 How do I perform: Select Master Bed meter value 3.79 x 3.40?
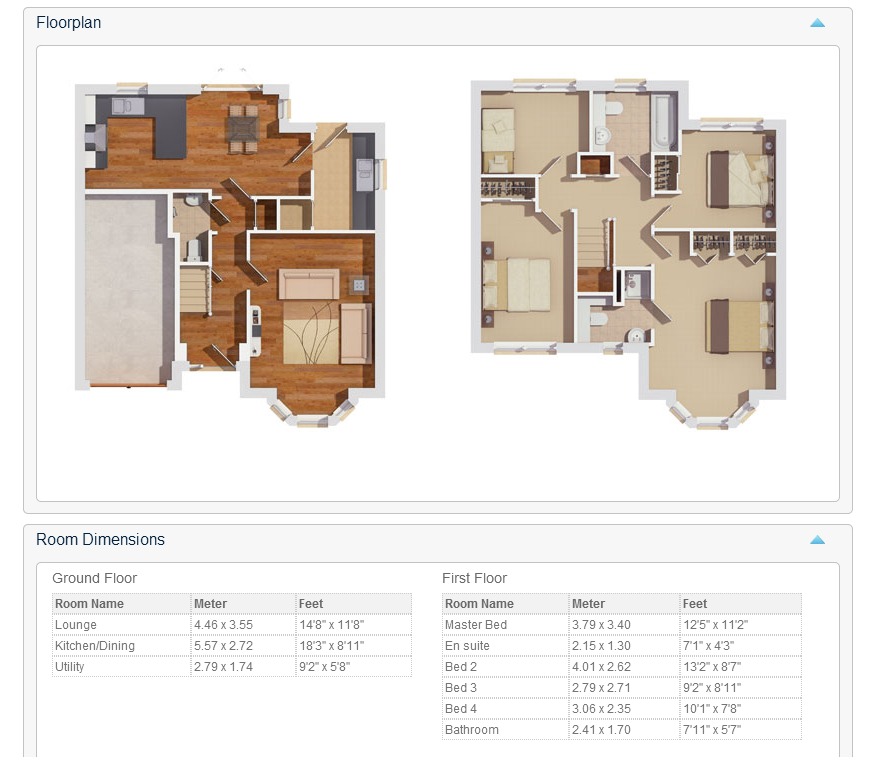point(601,625)
